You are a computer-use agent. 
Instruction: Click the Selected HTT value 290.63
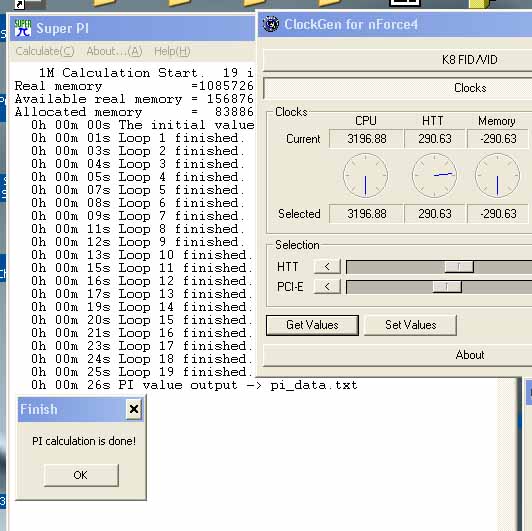435,214
